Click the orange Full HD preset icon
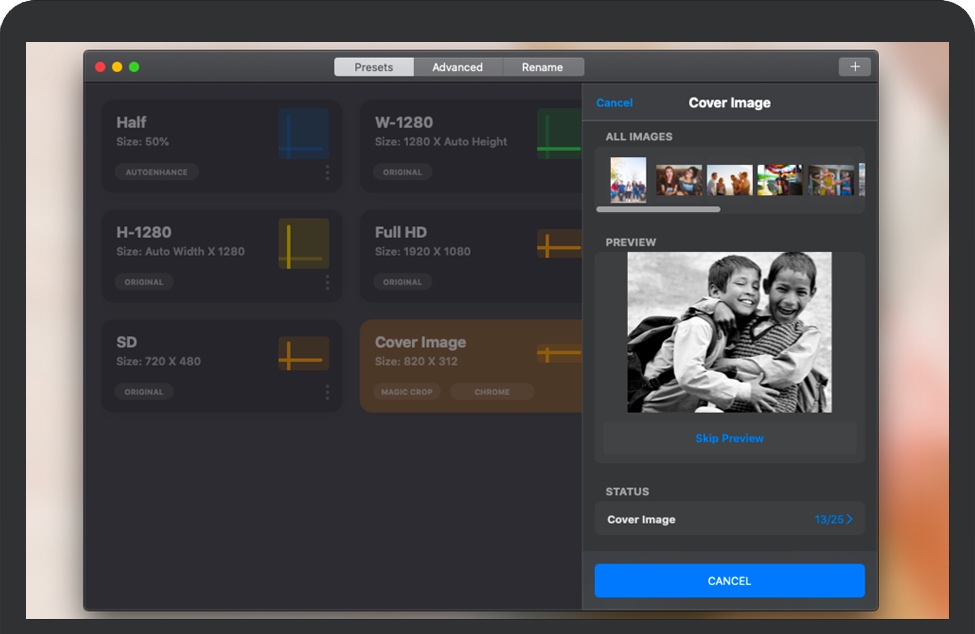The width and height of the screenshot is (975, 634). click(x=559, y=244)
